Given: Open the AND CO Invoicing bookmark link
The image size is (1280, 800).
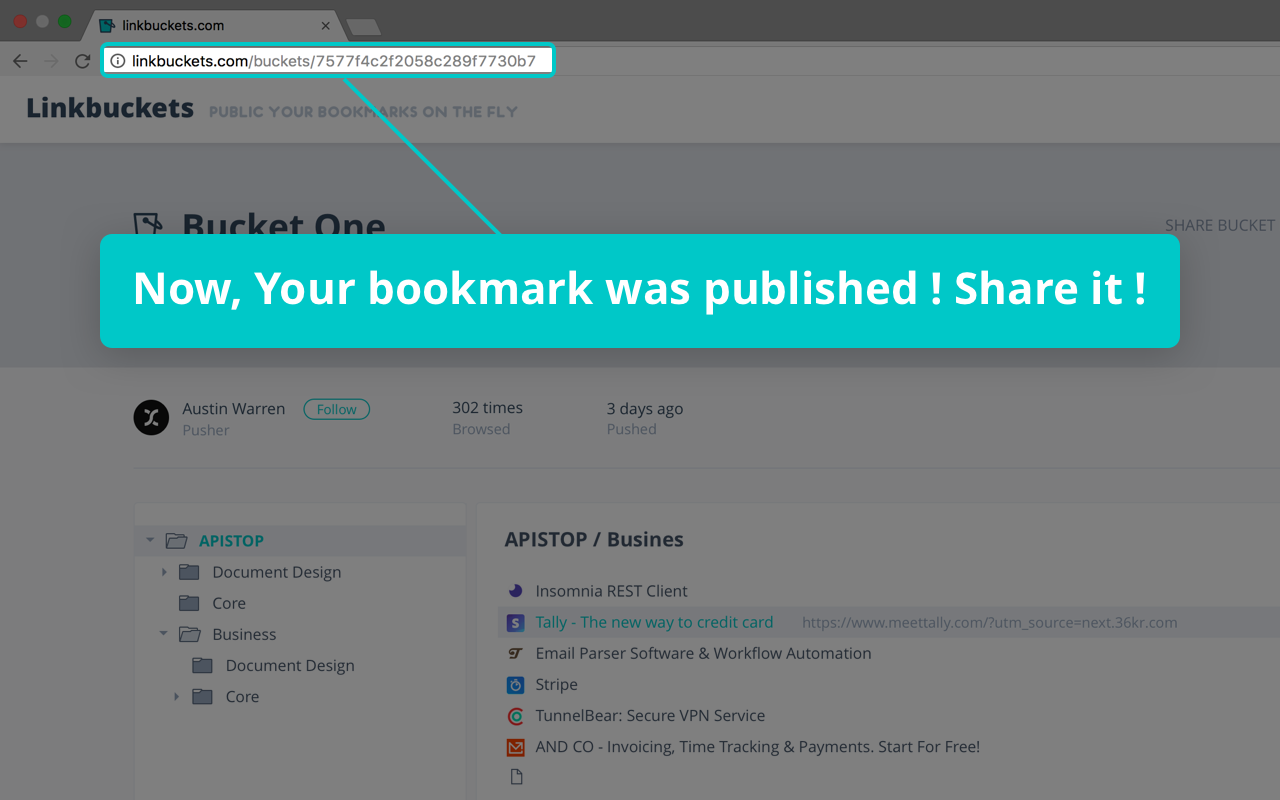Looking at the screenshot, I should [x=757, y=746].
